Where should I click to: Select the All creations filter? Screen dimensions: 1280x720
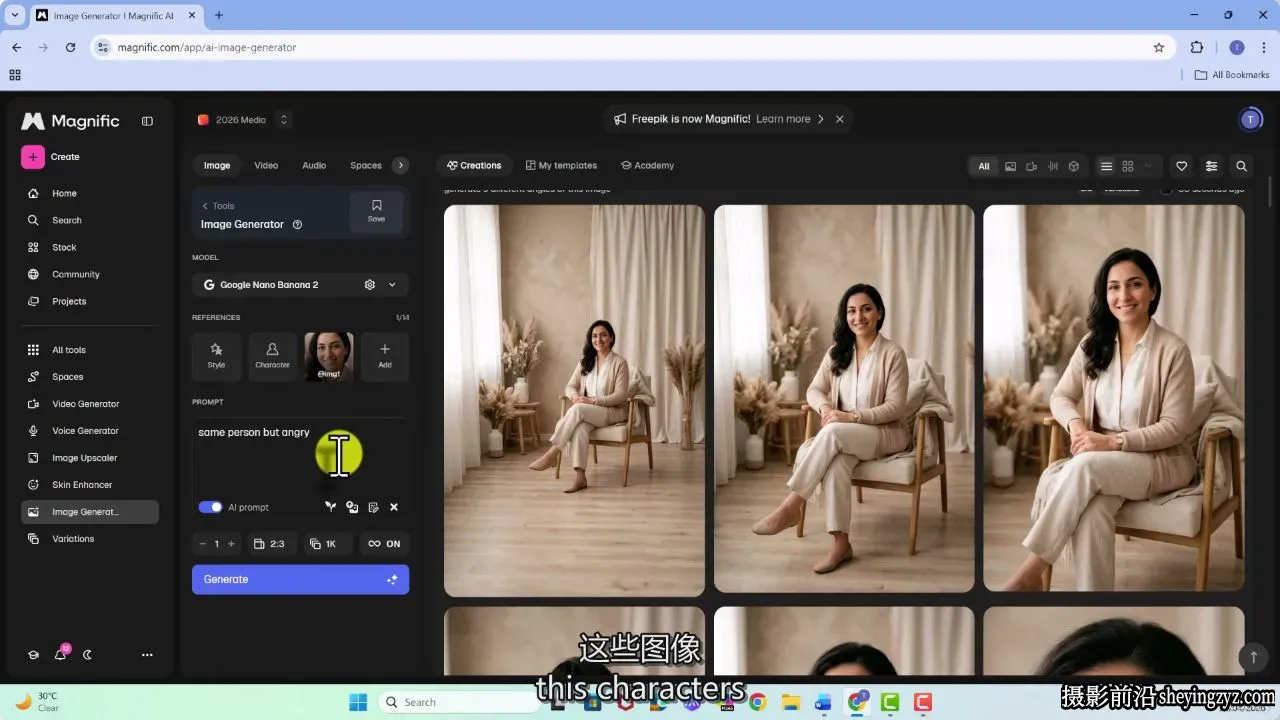984,166
